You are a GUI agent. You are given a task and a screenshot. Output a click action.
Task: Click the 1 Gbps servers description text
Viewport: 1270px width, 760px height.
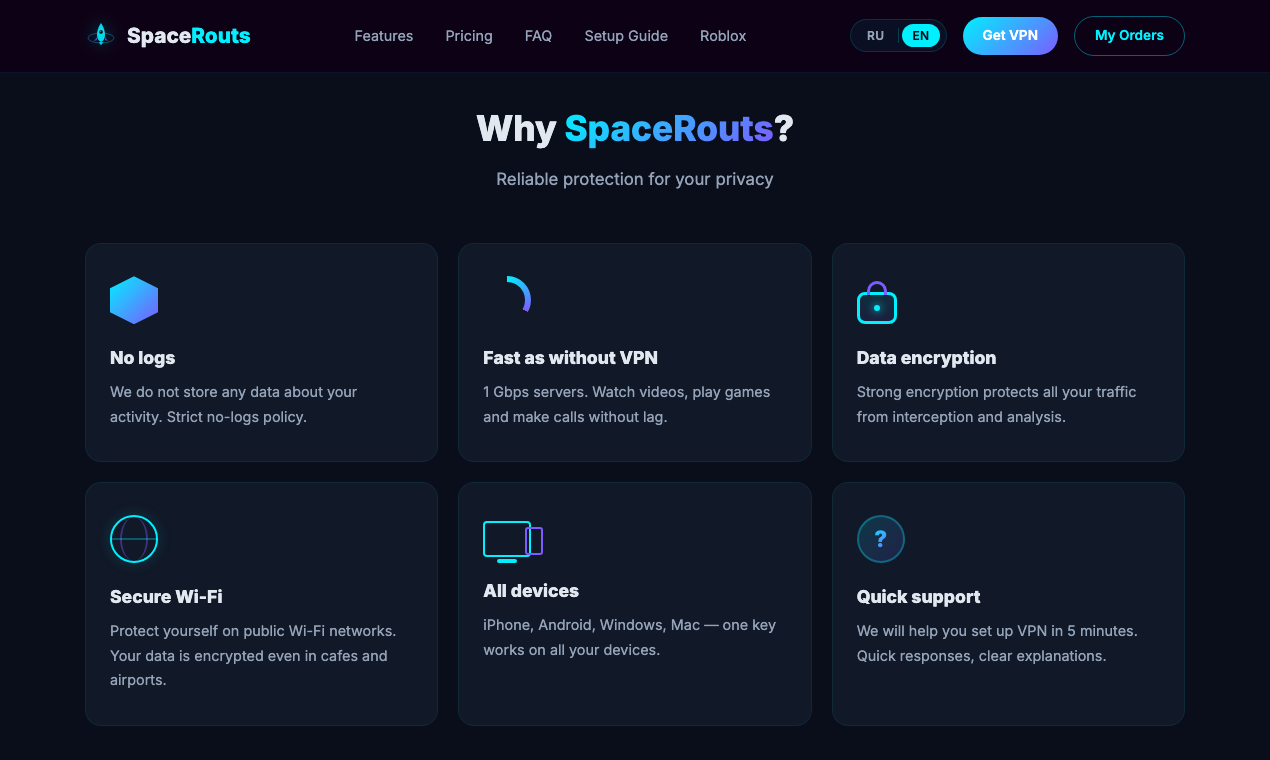click(x=627, y=404)
